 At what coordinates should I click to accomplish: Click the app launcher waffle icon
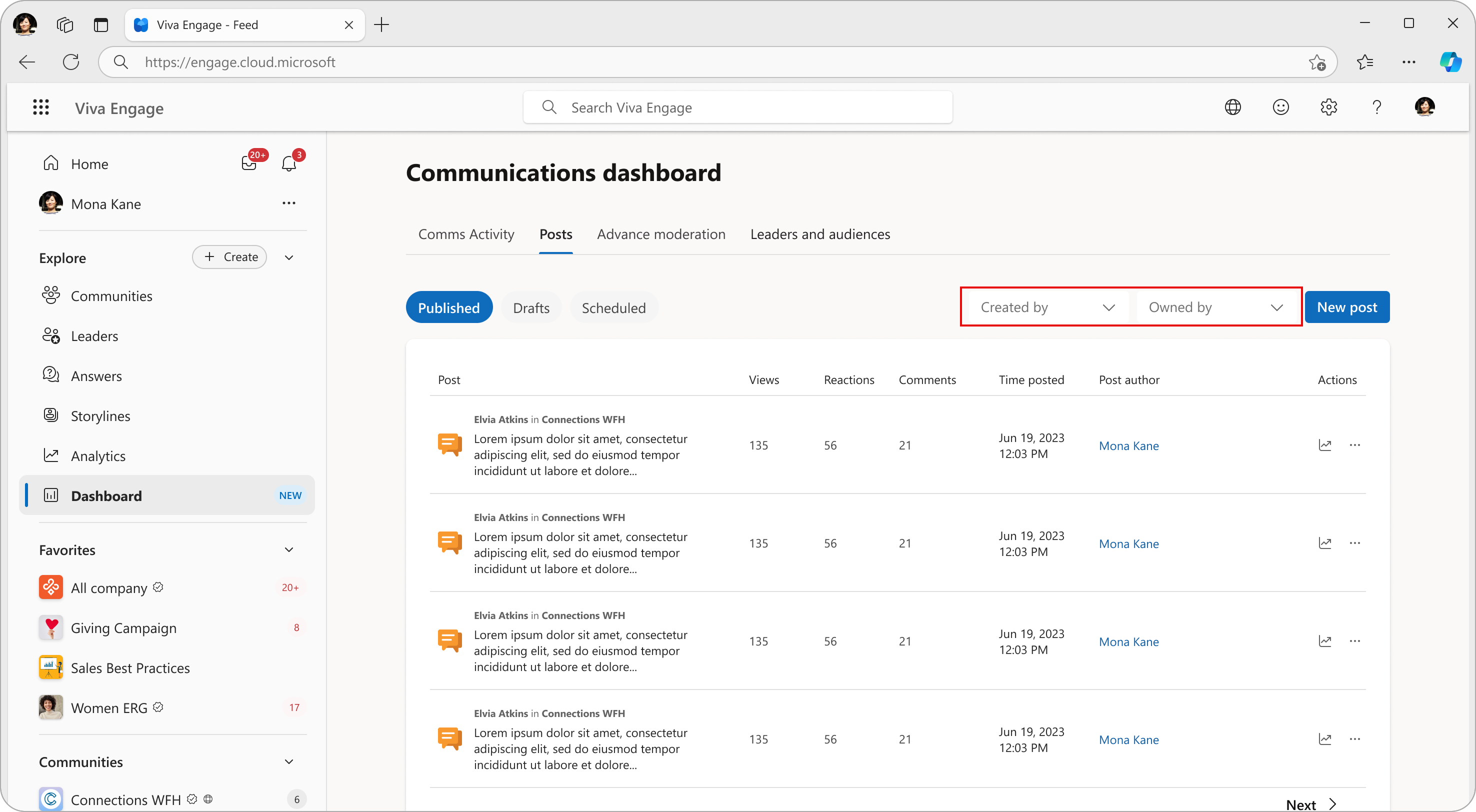(x=40, y=107)
